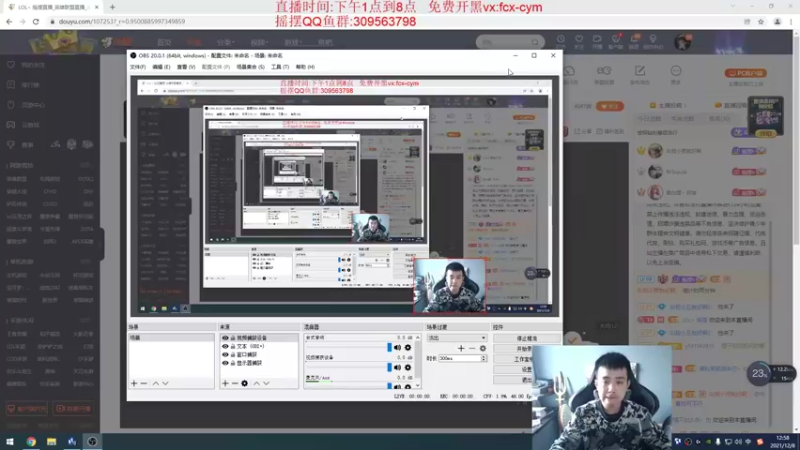Open OBS Tools menu
This screenshot has height=450, width=800.
280,67
